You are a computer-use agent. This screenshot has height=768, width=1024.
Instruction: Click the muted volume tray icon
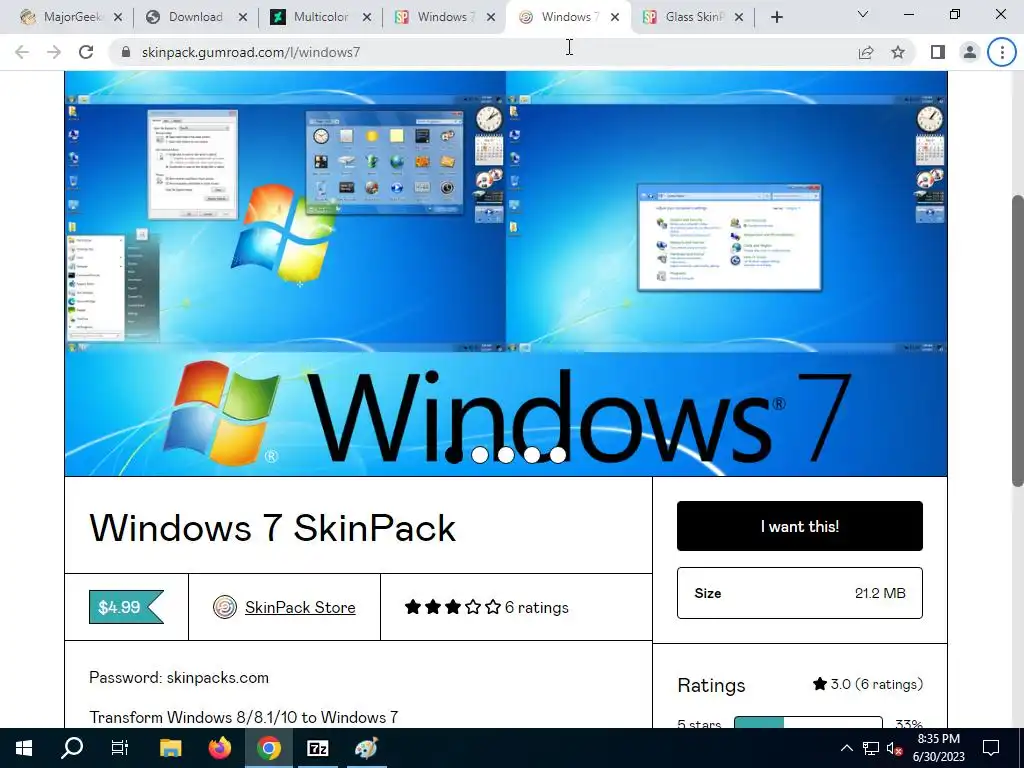[894, 748]
